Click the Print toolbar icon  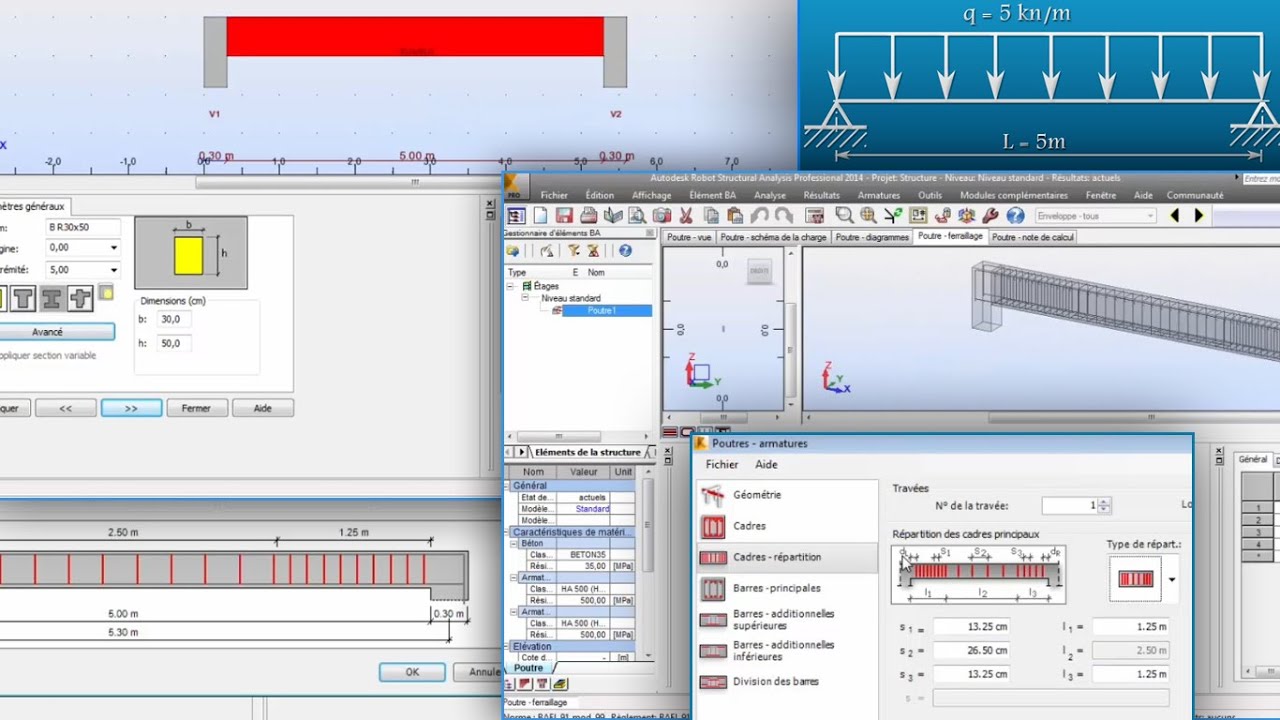pos(589,215)
